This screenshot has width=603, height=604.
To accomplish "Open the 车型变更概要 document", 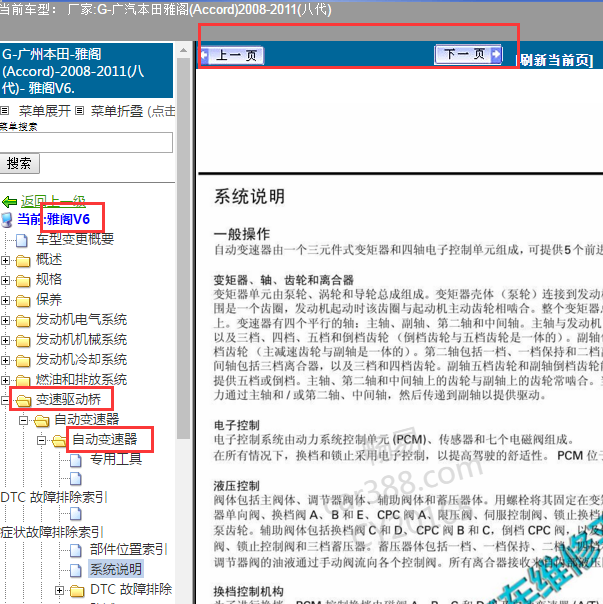I will click(75, 239).
